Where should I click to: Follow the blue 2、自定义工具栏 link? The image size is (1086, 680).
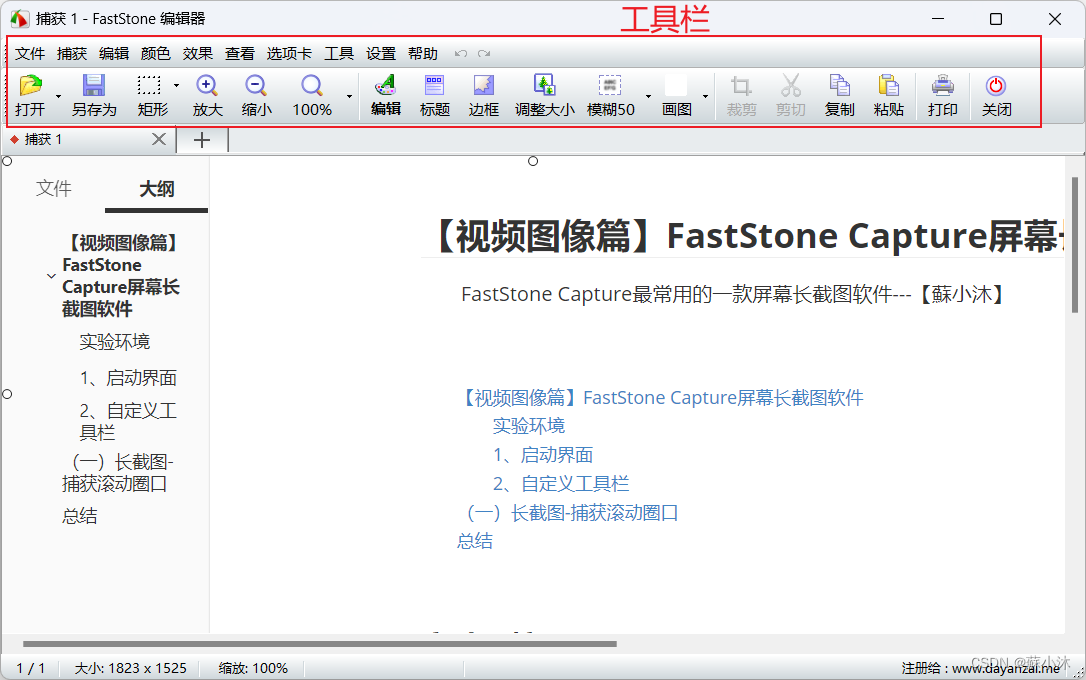click(561, 483)
